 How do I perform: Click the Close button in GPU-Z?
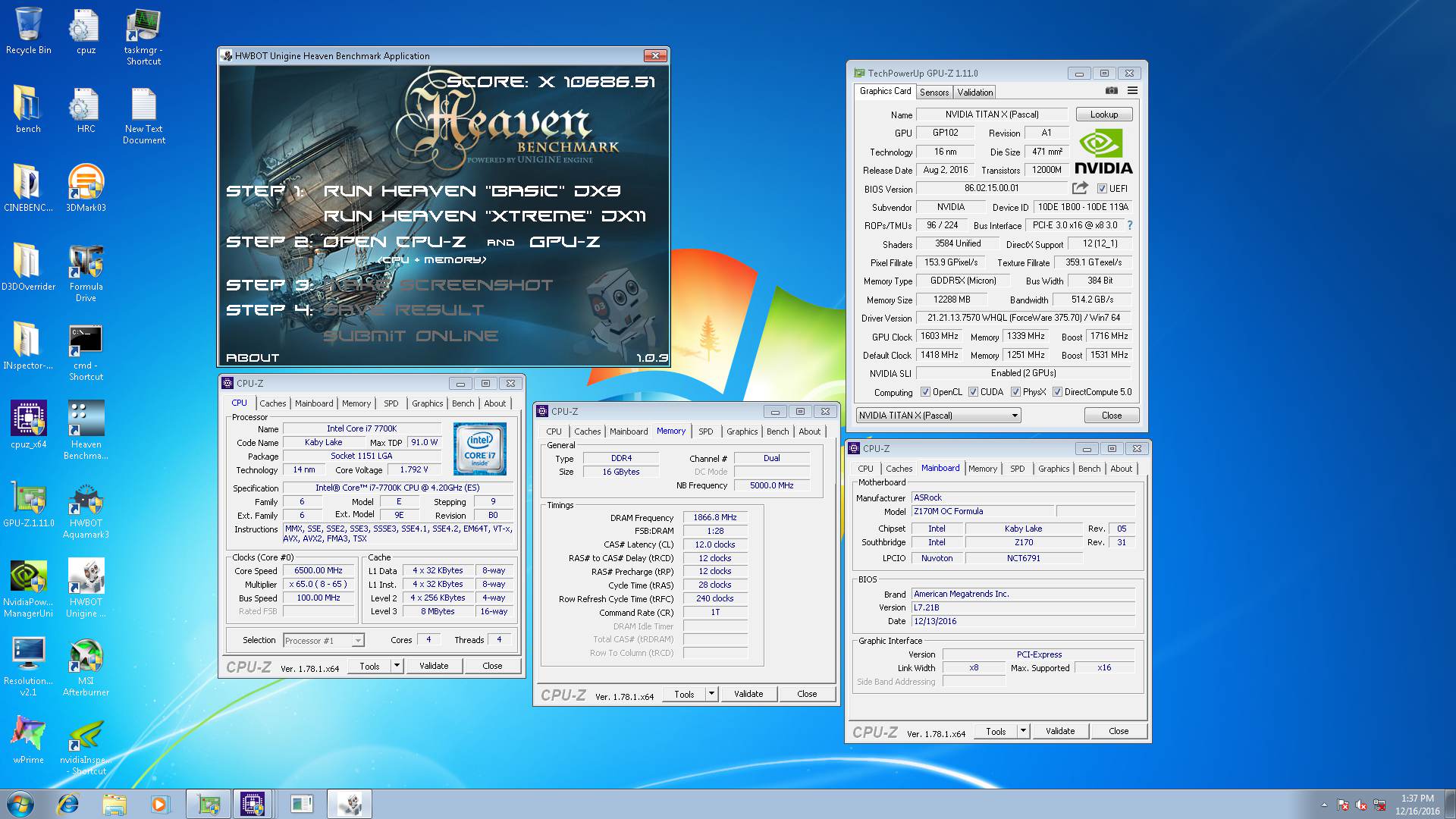coord(1111,416)
